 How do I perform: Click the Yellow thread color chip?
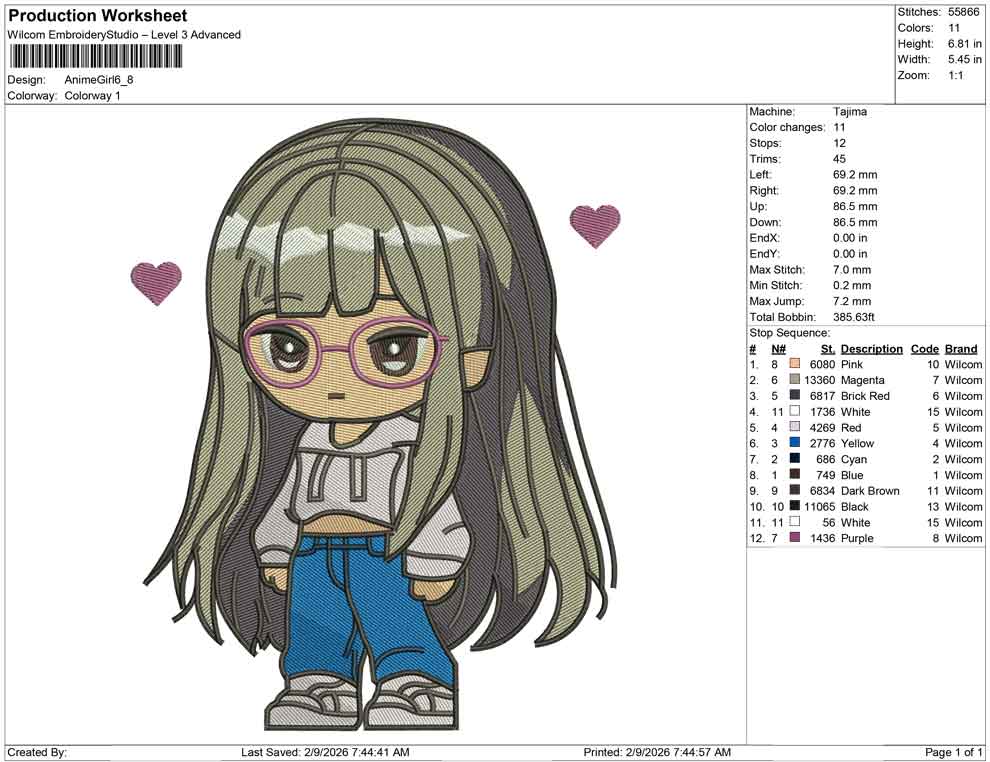(795, 443)
